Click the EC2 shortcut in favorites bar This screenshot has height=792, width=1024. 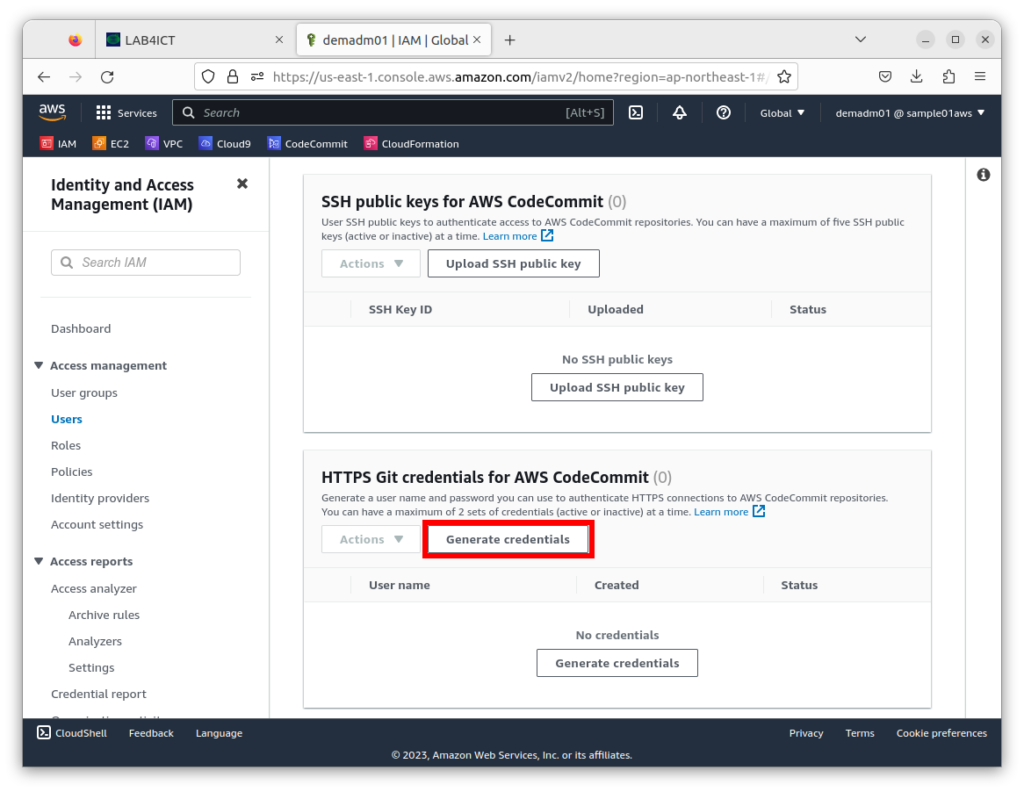coord(111,144)
